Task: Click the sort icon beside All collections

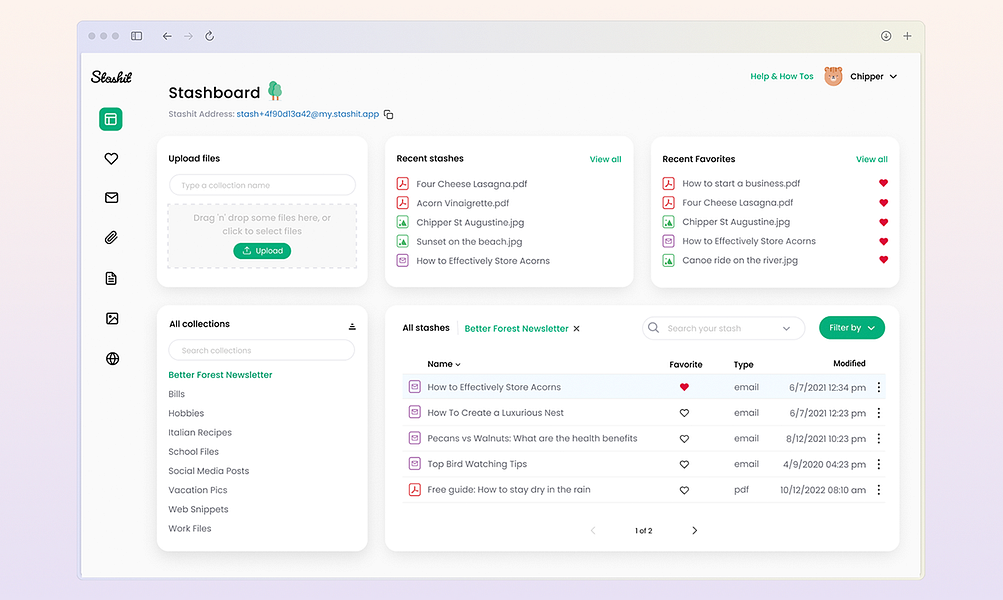Action: pos(352,326)
